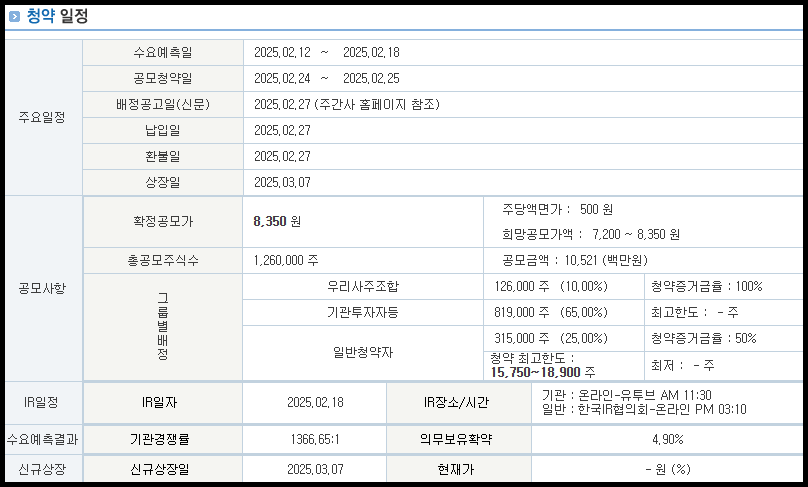Click the 공모사항 row header

[42, 289]
